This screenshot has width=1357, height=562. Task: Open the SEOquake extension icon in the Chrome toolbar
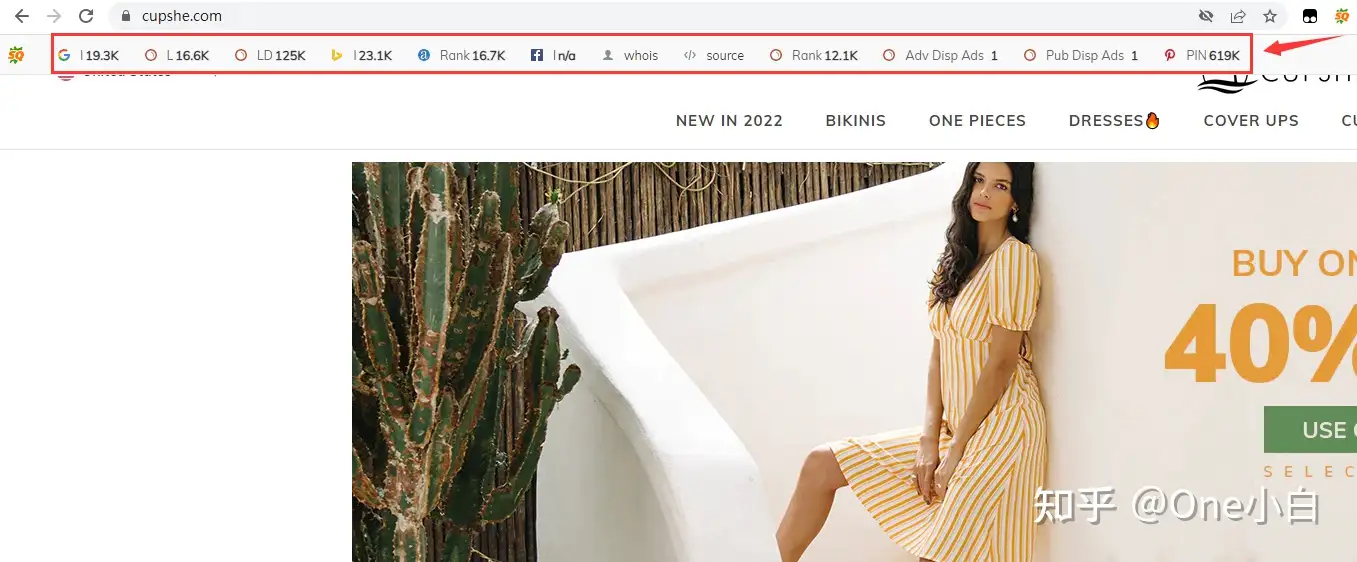click(1342, 16)
